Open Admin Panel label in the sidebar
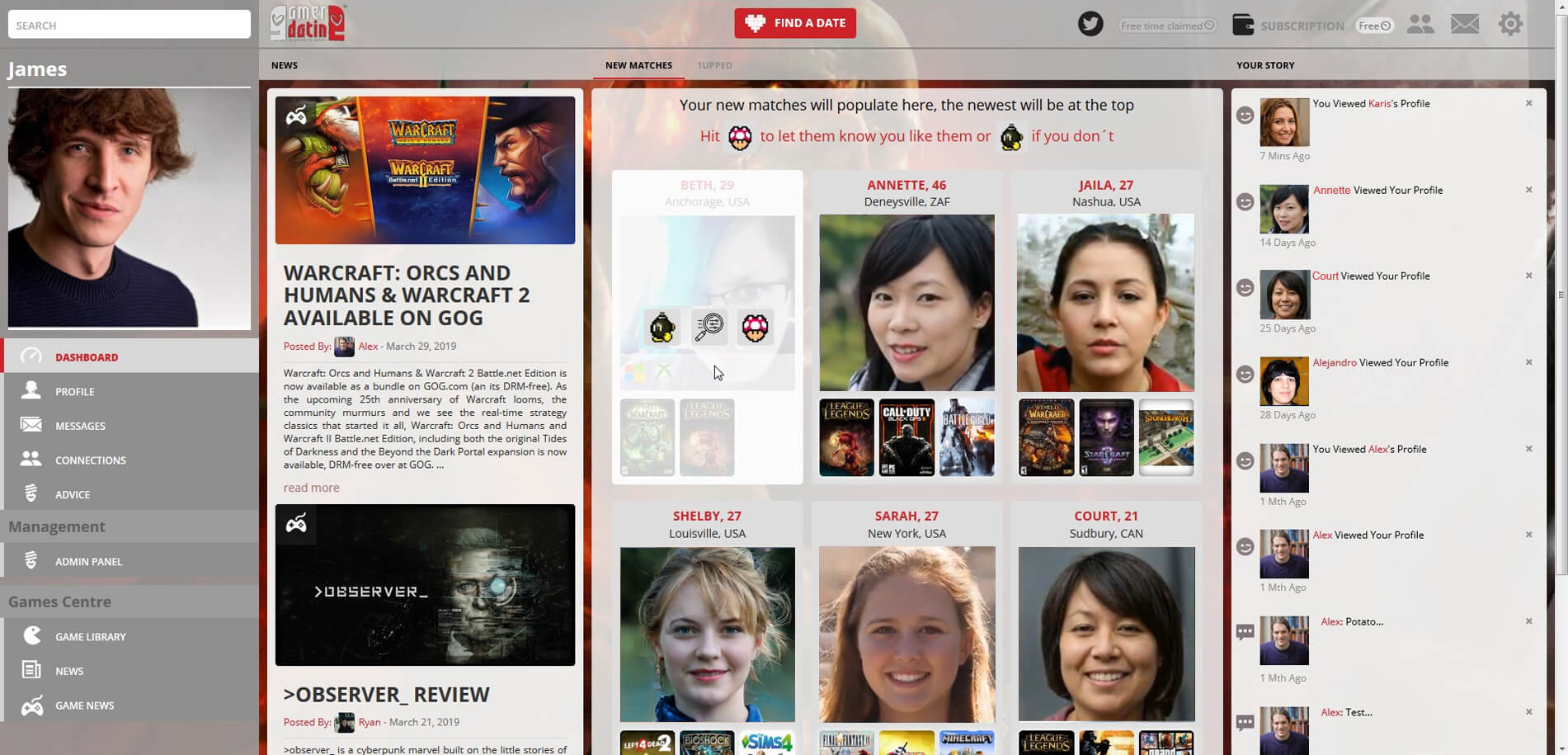Viewport: 1568px width, 755px height. click(88, 561)
